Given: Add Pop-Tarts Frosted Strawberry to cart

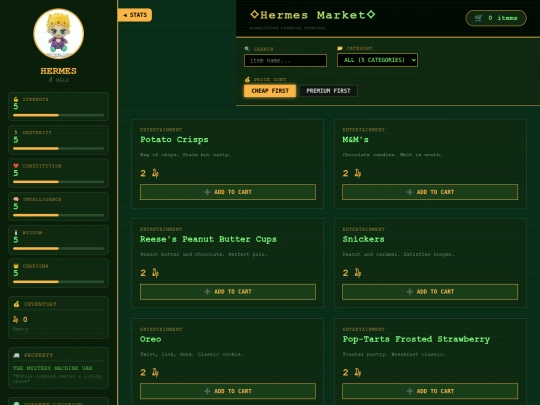Looking at the screenshot, I should pyautogui.click(x=430, y=391).
